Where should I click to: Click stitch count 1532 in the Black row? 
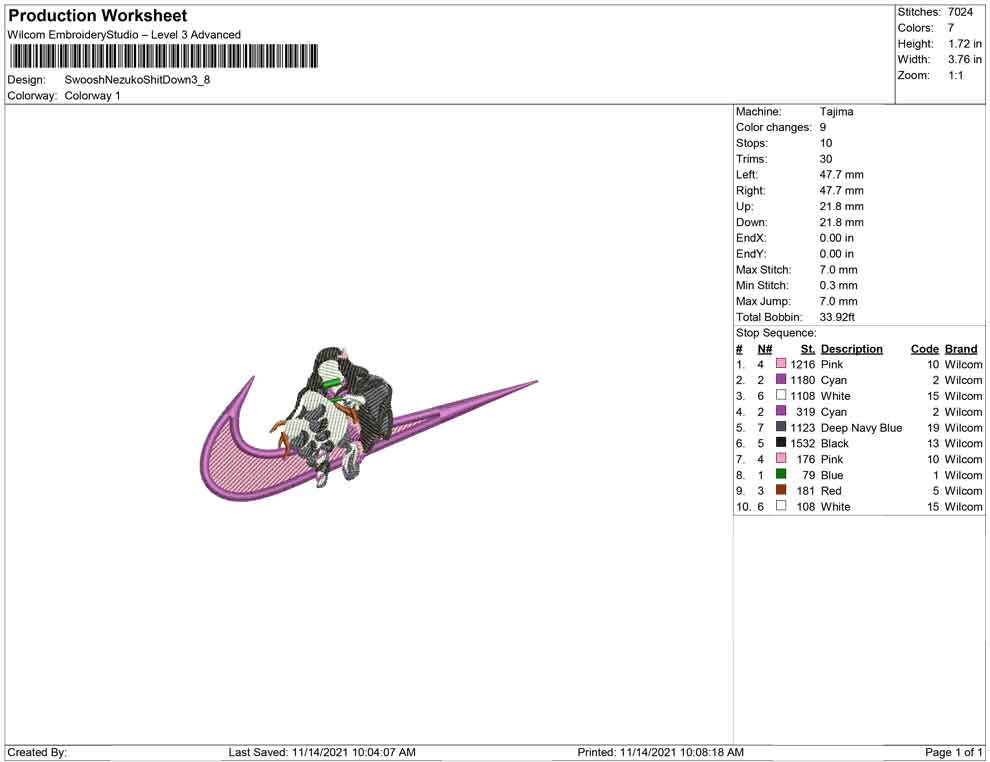tap(802, 443)
